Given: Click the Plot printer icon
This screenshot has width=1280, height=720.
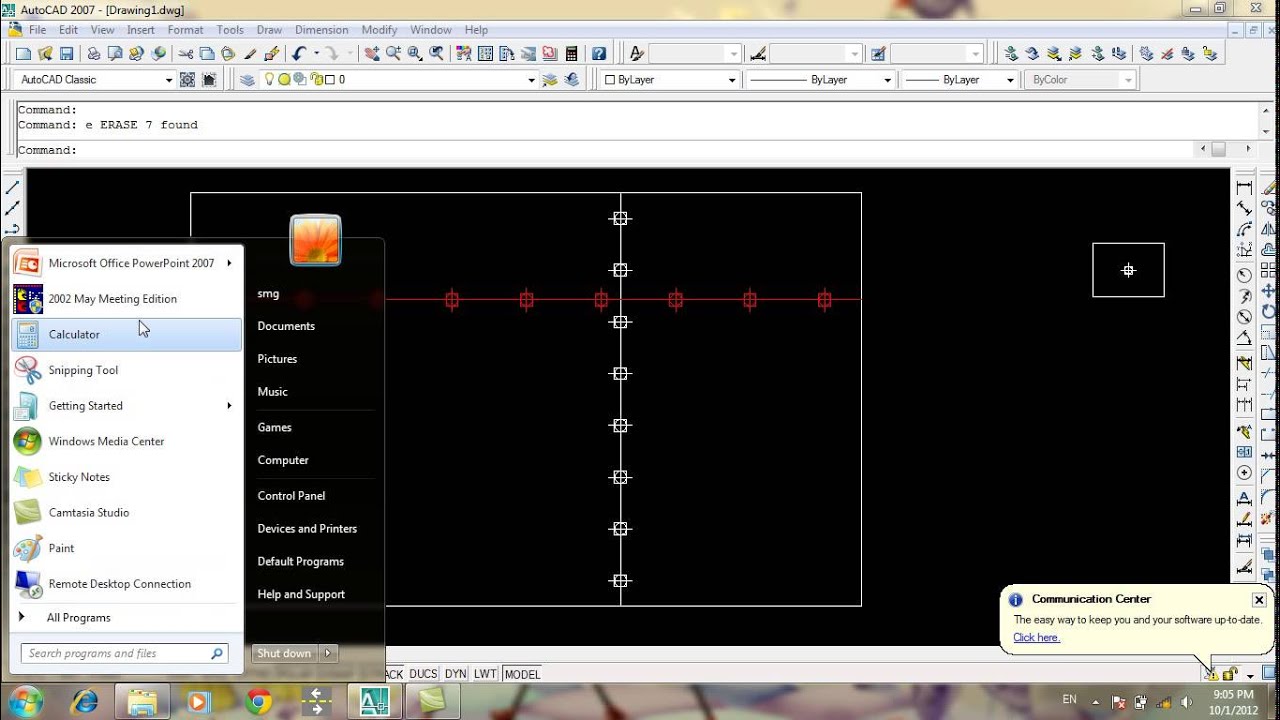Looking at the screenshot, I should pyautogui.click(x=93, y=54).
